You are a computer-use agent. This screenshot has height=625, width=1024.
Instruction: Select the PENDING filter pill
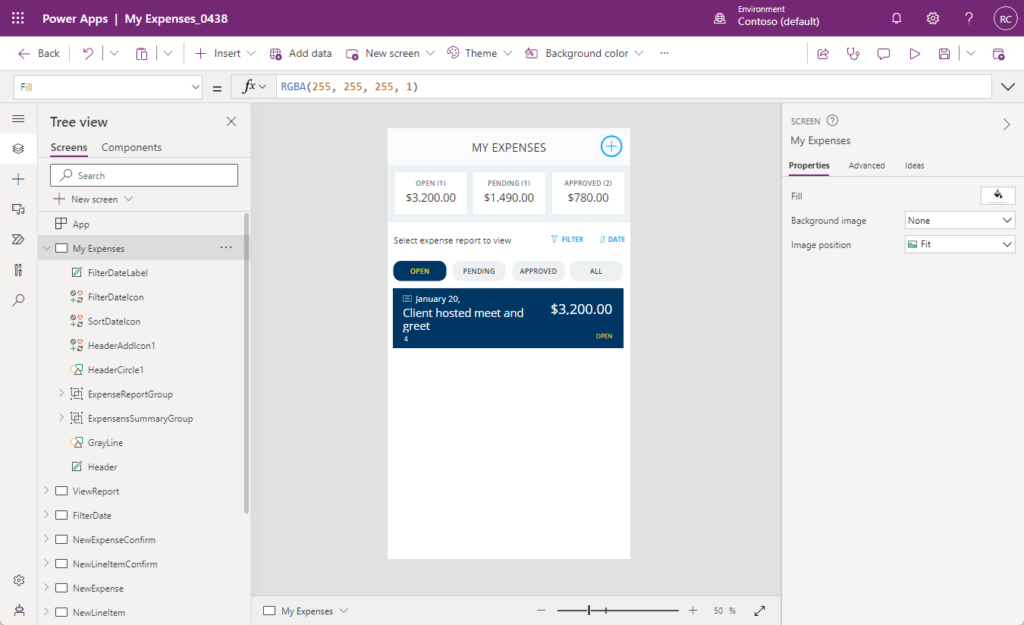point(479,271)
